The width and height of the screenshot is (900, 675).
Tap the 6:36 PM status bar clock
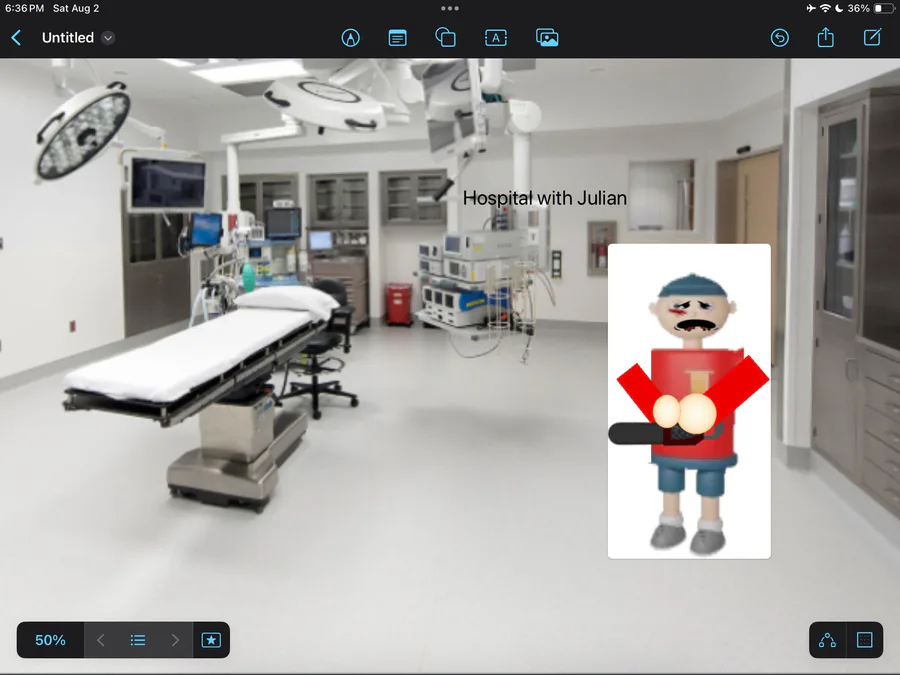(x=25, y=9)
